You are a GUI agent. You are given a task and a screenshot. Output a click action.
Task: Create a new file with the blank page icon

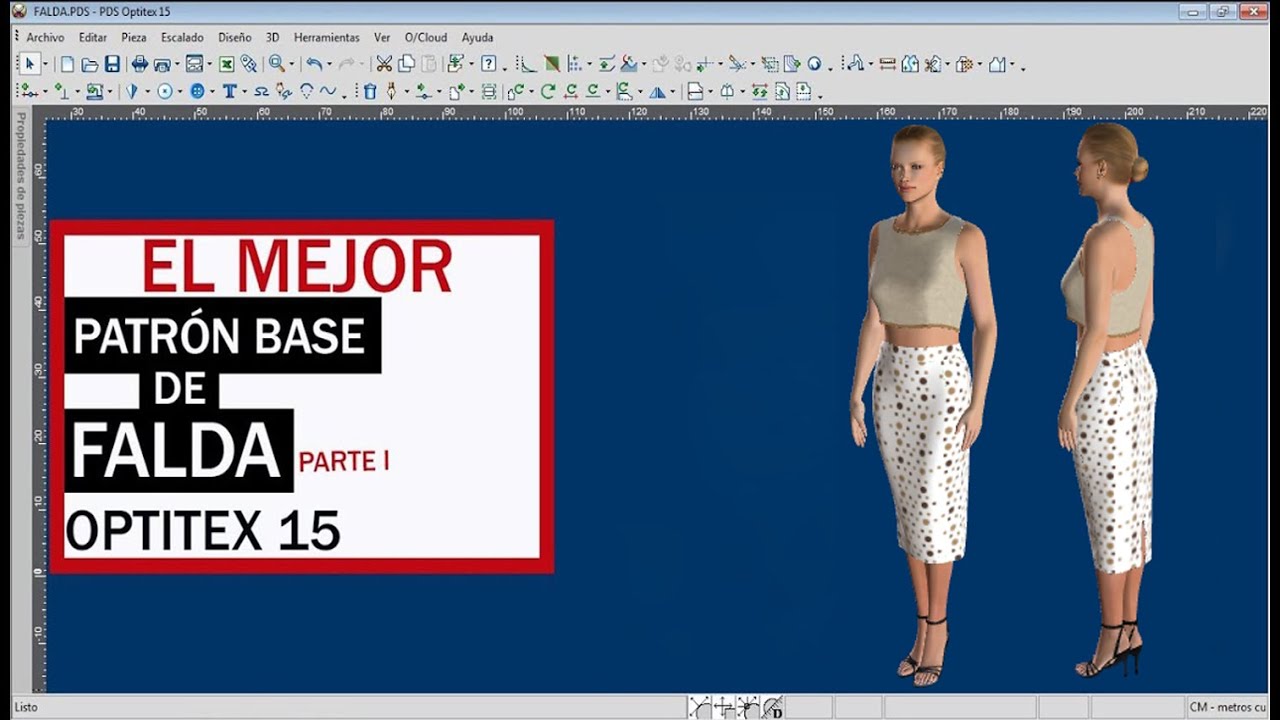pos(67,64)
